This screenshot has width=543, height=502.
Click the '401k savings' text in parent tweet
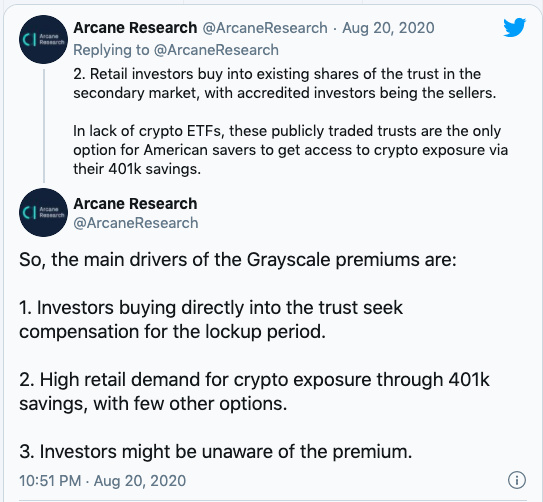pyautogui.click(x=154, y=169)
